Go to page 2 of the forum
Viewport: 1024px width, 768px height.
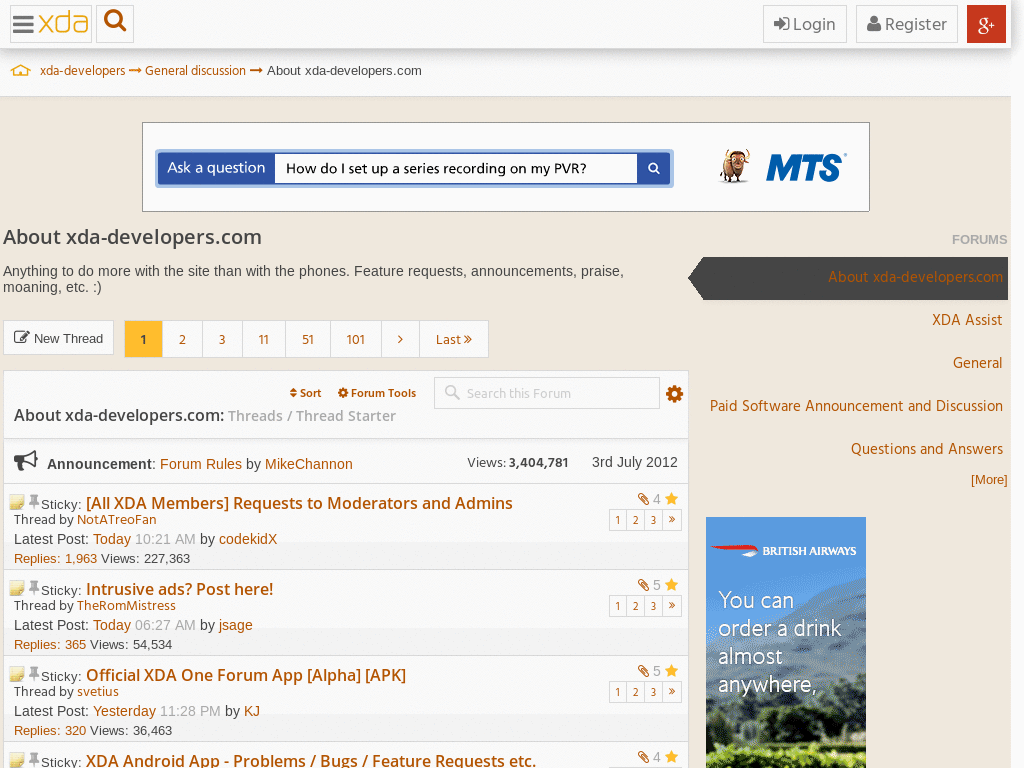pyautogui.click(x=182, y=339)
